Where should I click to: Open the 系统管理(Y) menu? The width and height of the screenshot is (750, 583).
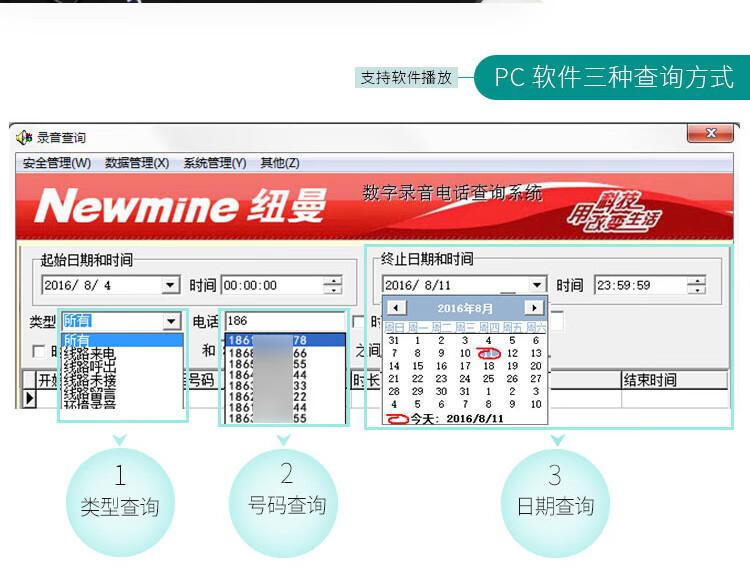tap(214, 163)
